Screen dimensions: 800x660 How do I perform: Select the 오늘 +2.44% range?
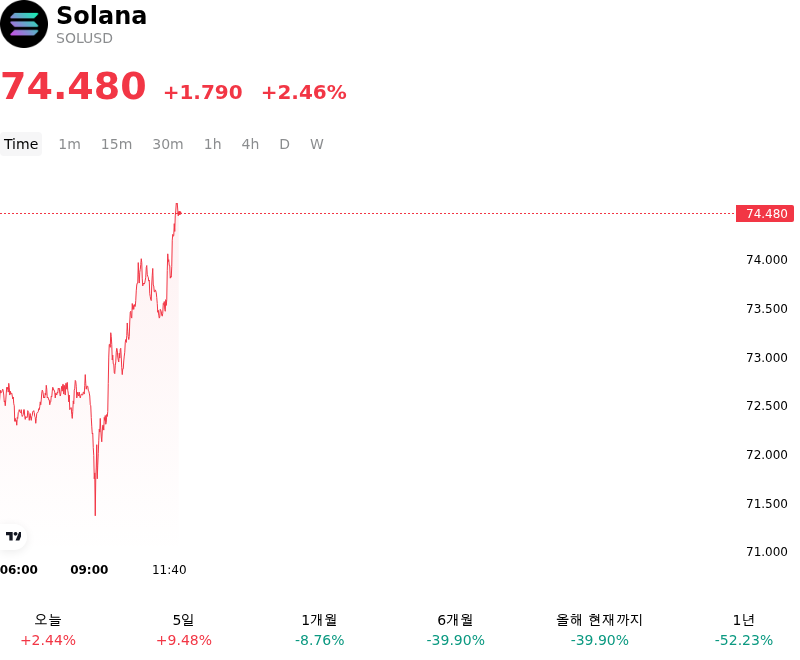point(48,630)
